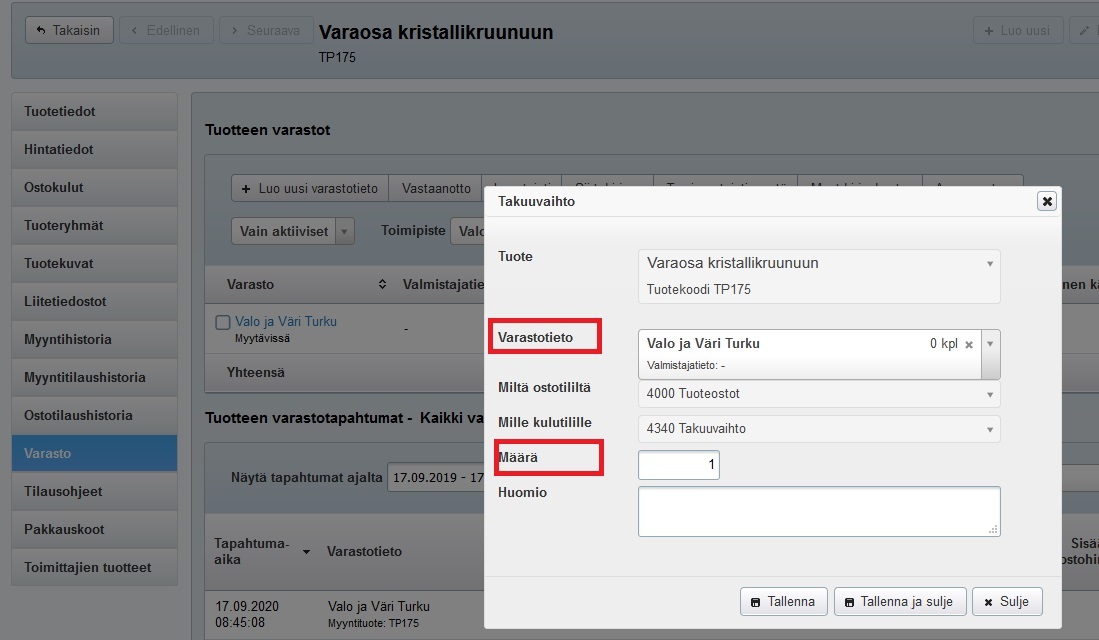Tick the Valo ja Väri Turku checkbox

click(223, 322)
